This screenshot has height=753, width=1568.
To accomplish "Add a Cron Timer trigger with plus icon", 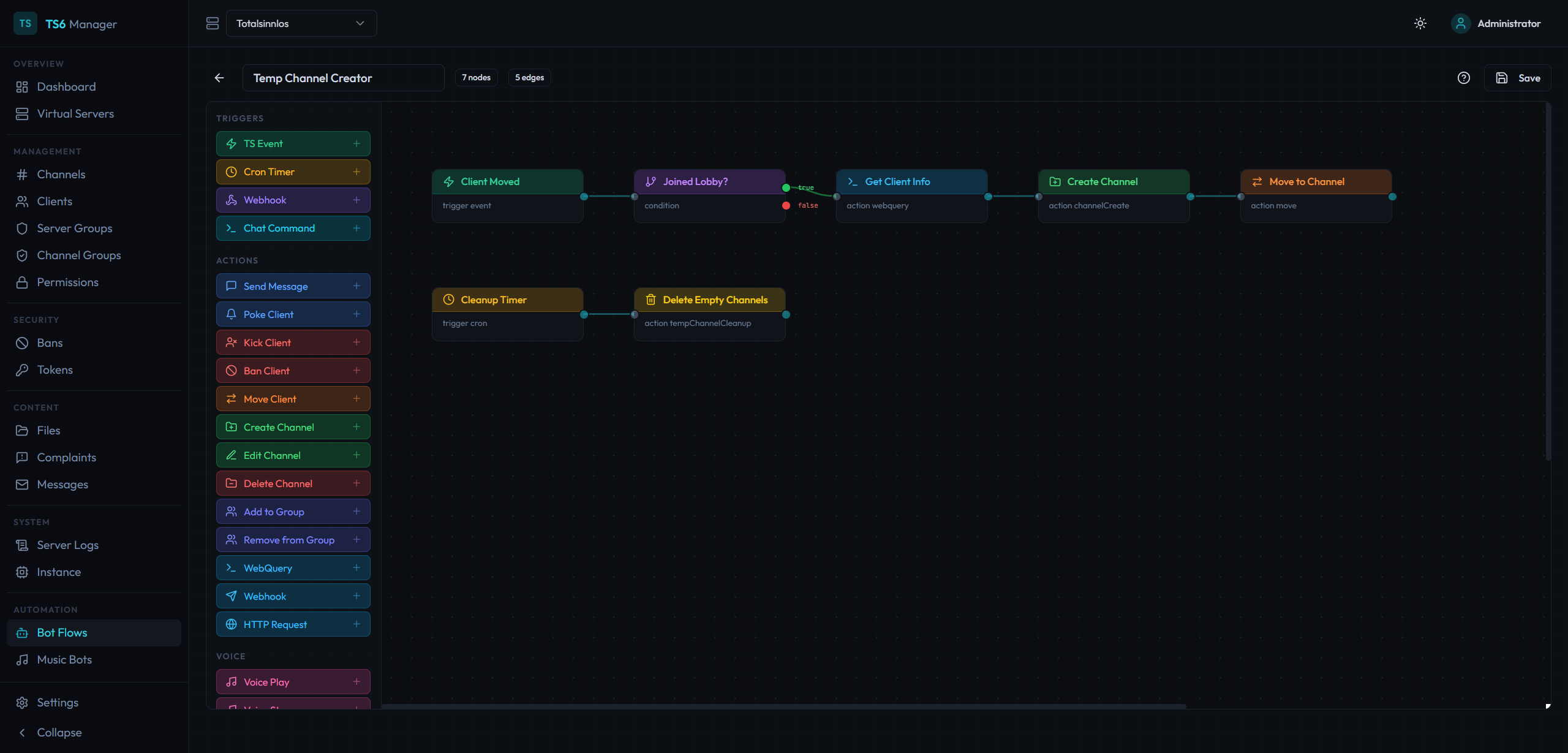I will click(356, 172).
